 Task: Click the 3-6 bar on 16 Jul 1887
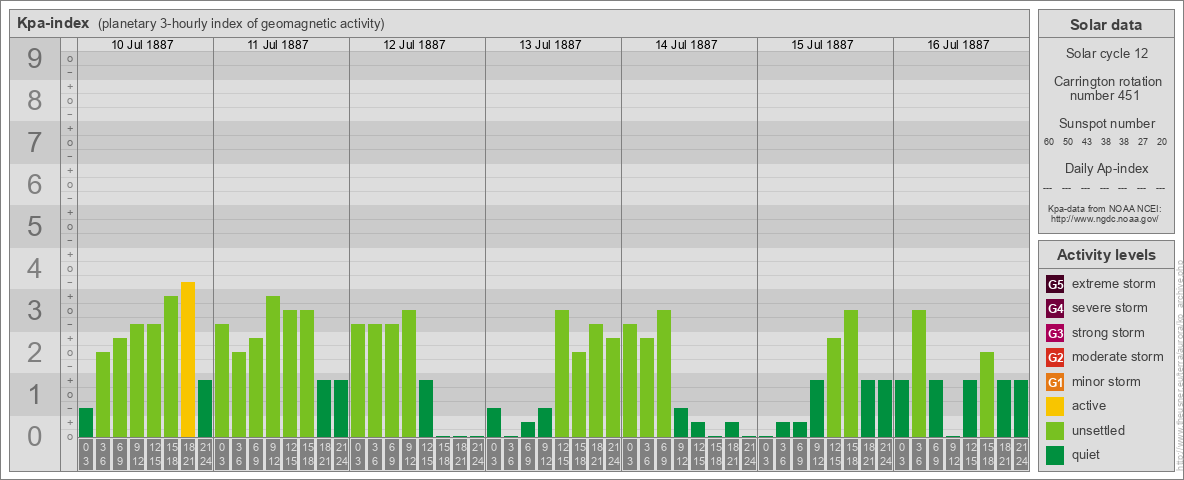(x=919, y=374)
